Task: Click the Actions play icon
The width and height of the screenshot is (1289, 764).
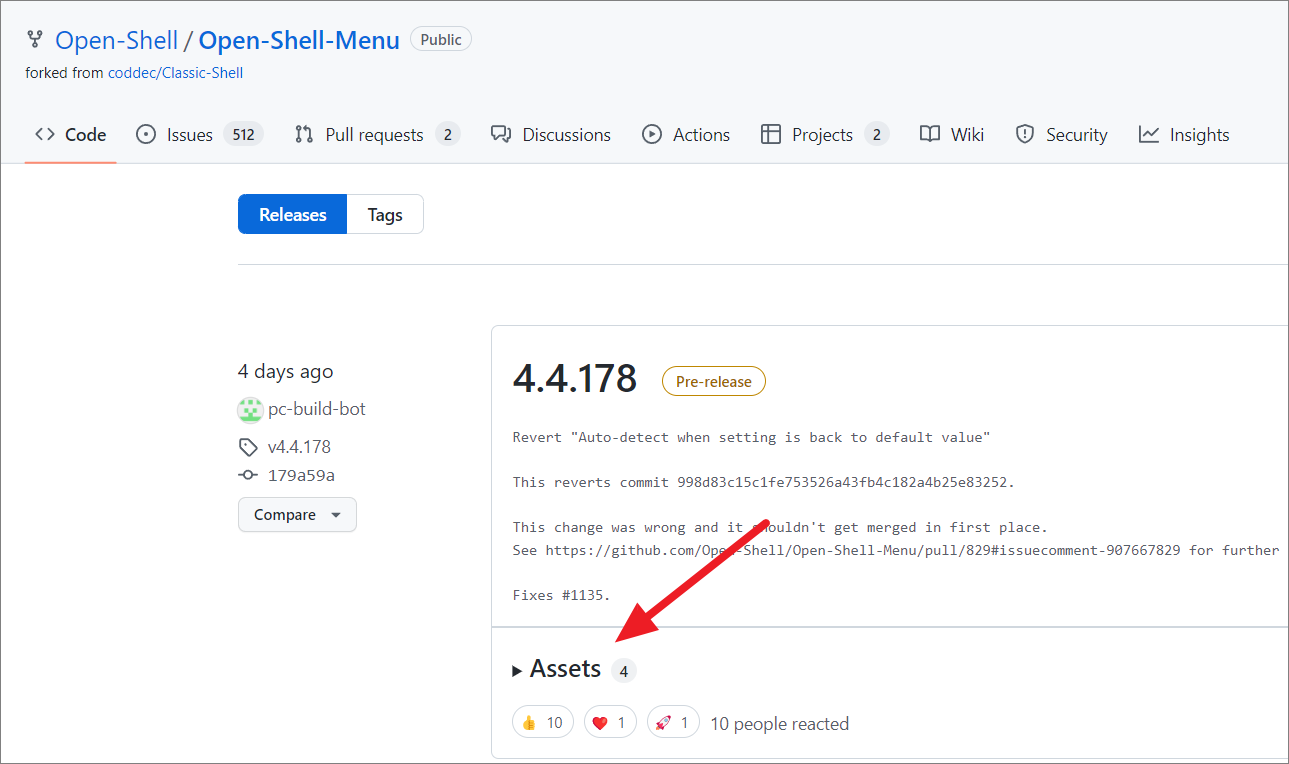Action: pyautogui.click(x=652, y=134)
